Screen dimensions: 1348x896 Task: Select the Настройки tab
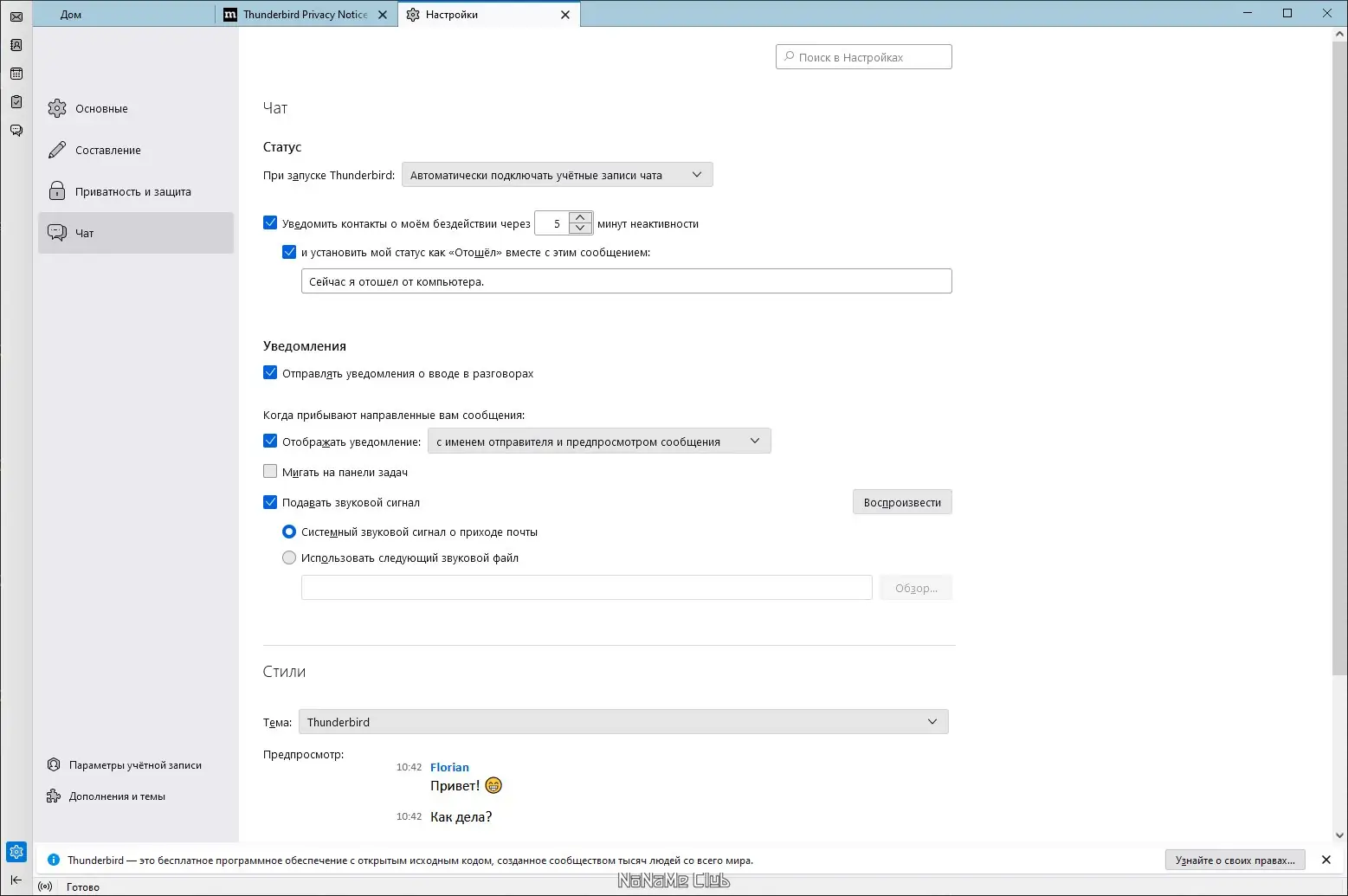tap(488, 15)
